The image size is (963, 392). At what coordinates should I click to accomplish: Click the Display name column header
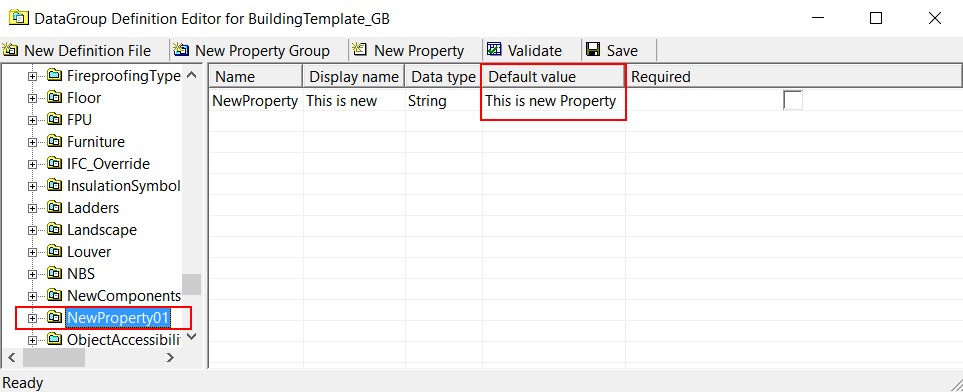[x=354, y=77]
